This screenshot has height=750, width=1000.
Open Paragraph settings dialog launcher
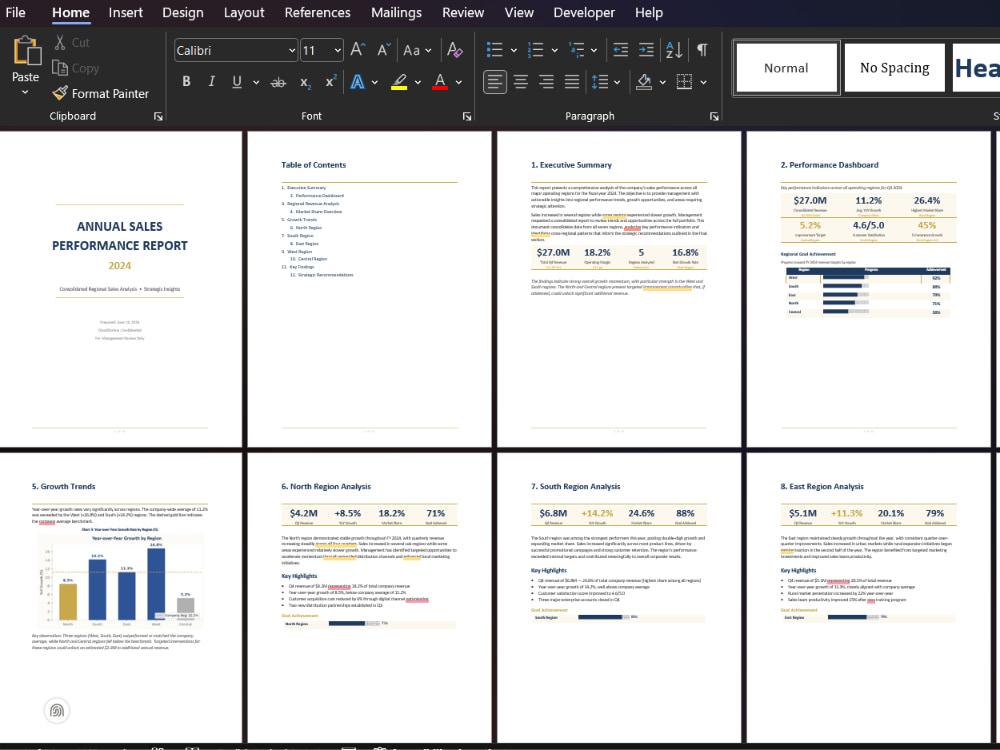click(x=714, y=117)
